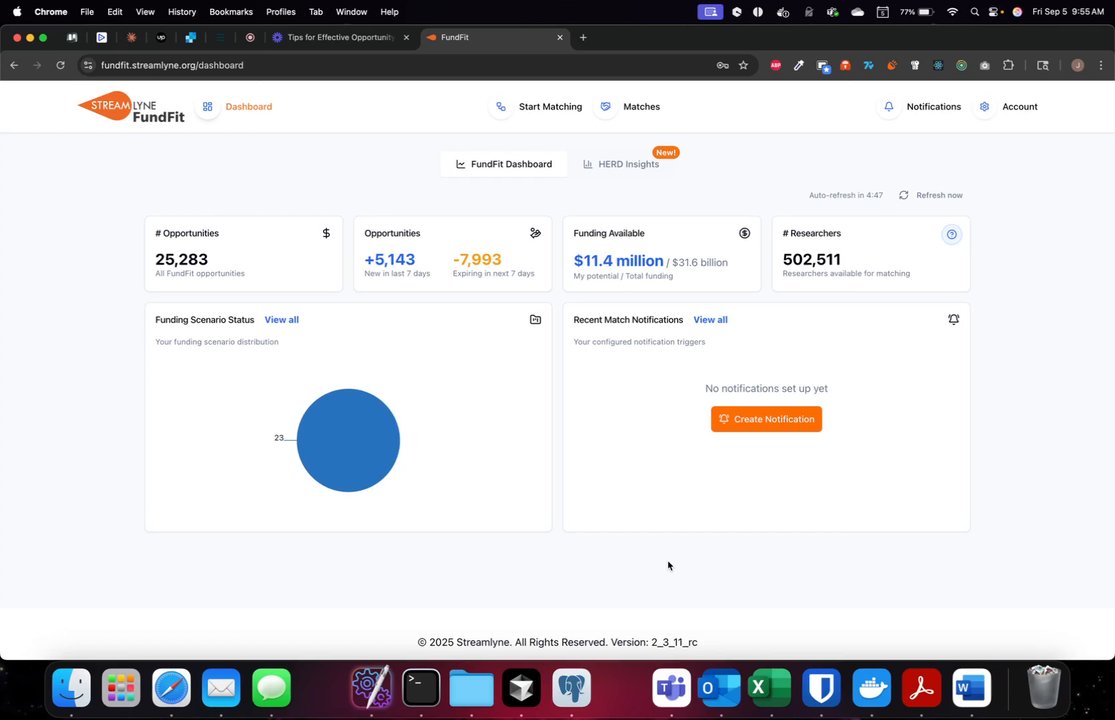Click the New! badge
Screen dimensions: 1115x720
click(x=666, y=152)
